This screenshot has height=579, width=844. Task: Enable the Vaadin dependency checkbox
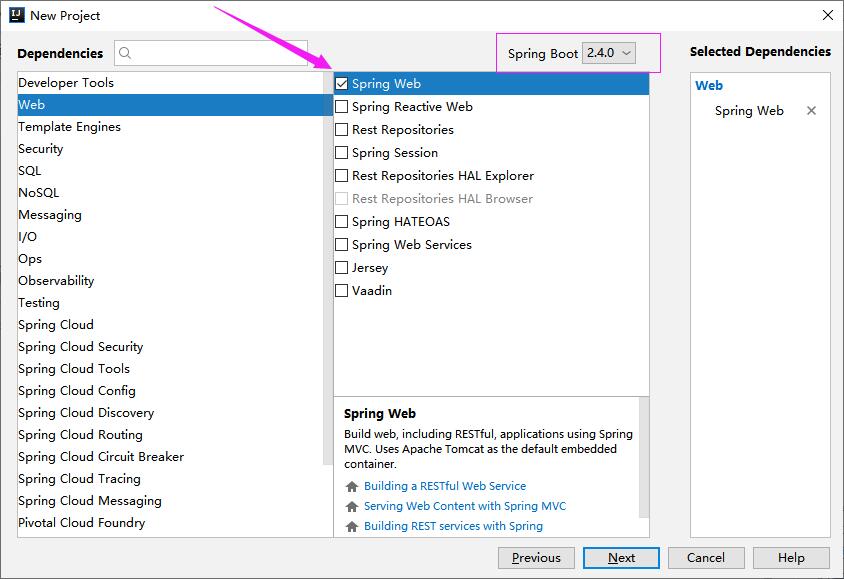pos(341,290)
